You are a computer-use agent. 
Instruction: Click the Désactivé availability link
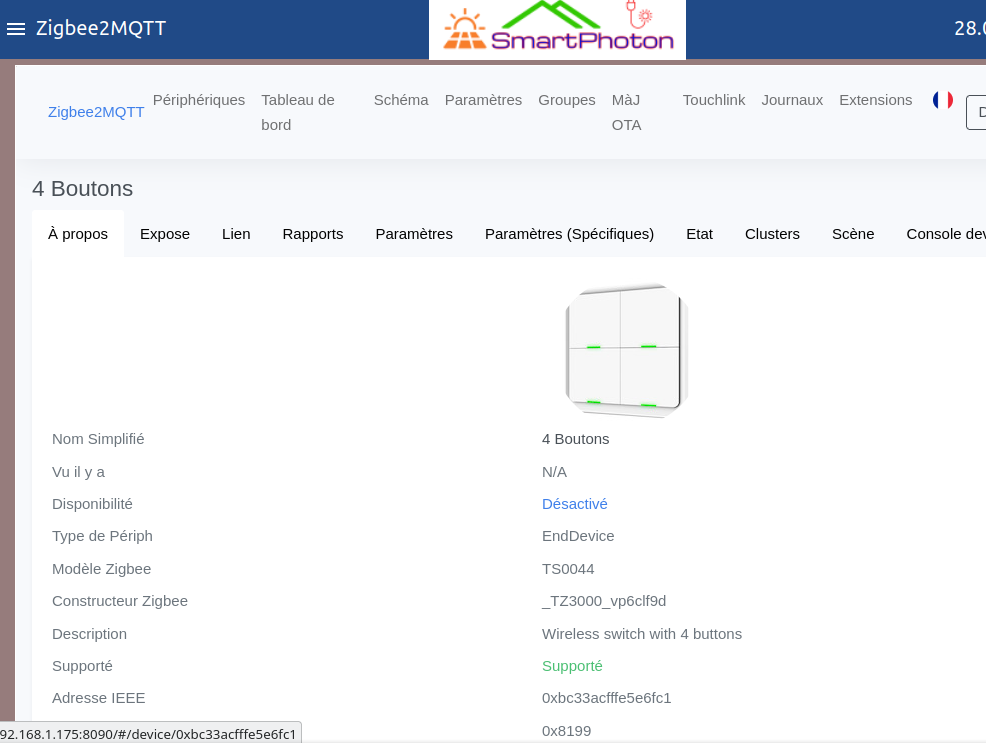575,504
